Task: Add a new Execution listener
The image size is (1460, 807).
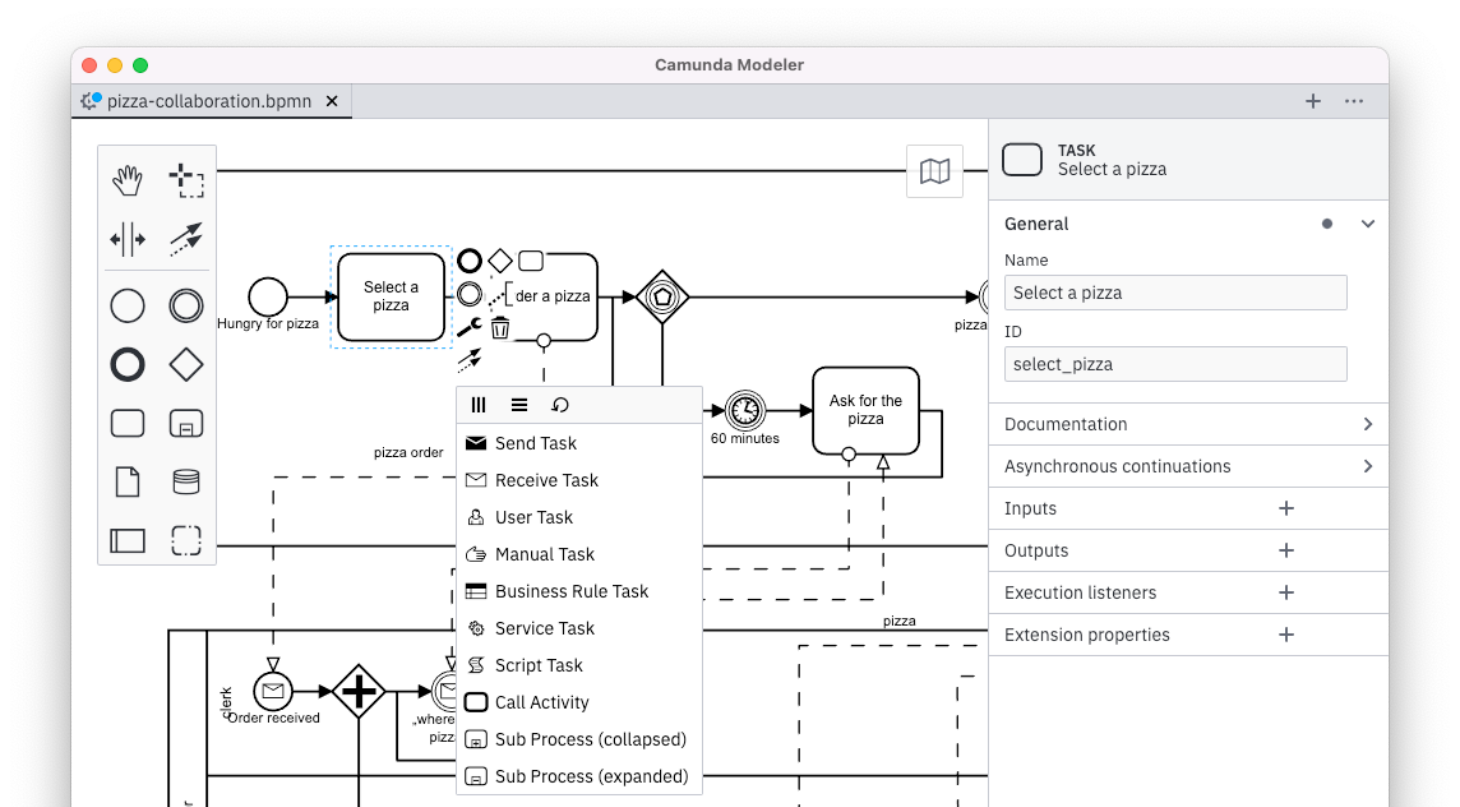Action: 1286,592
